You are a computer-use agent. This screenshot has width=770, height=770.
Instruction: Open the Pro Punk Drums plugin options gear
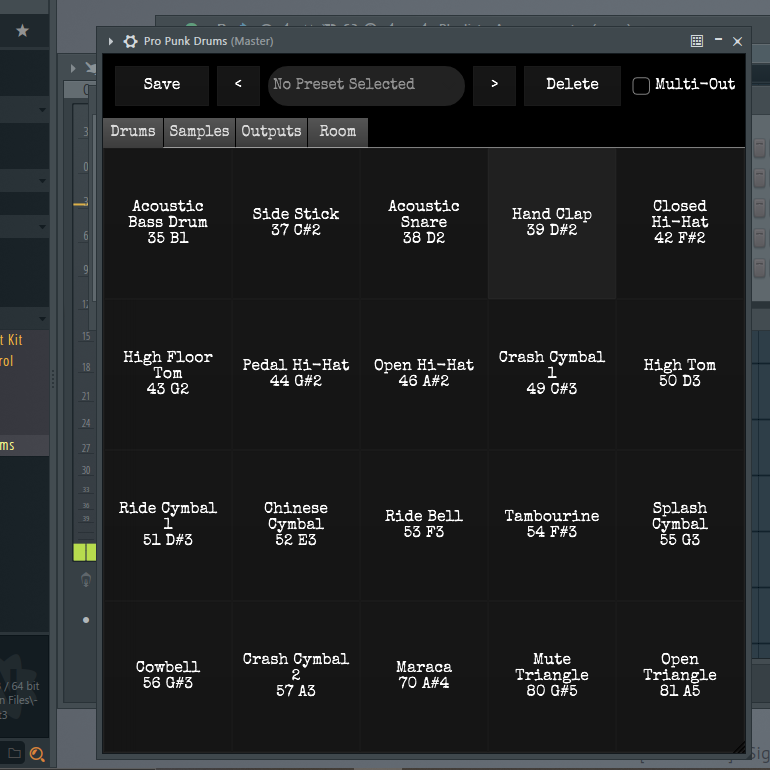[x=130, y=41]
